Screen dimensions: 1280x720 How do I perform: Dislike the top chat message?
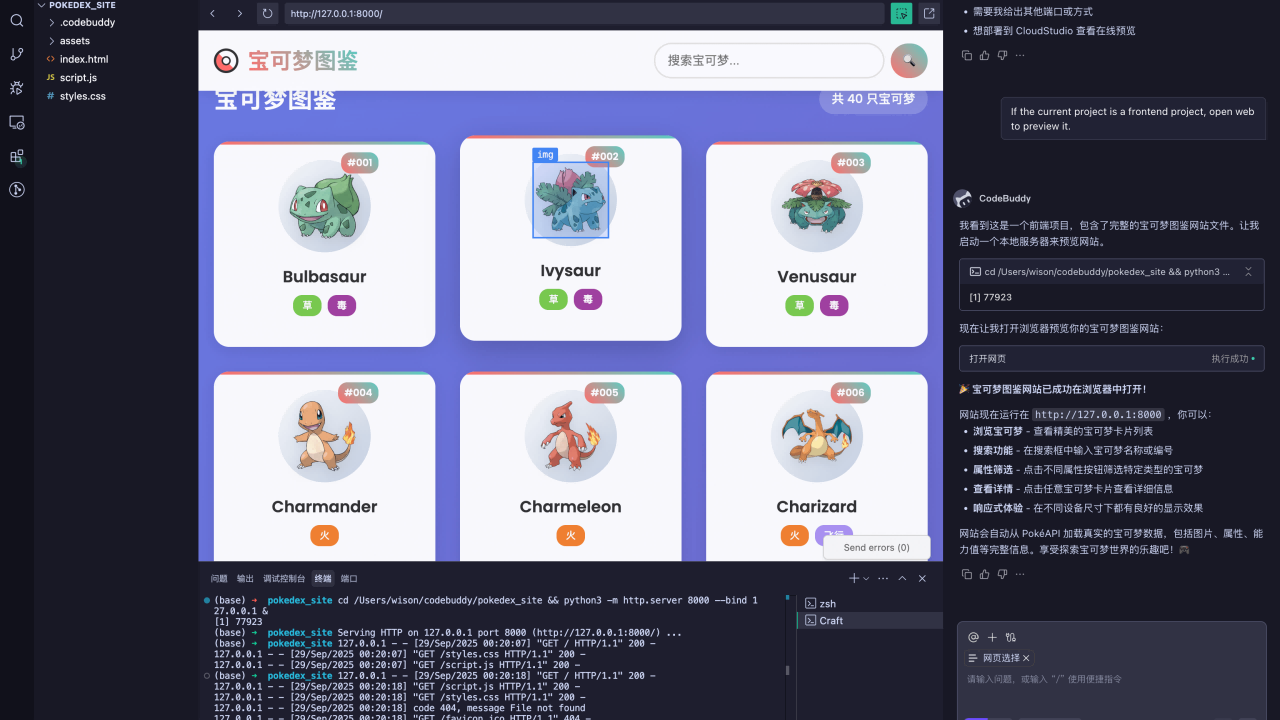[x=1002, y=55]
